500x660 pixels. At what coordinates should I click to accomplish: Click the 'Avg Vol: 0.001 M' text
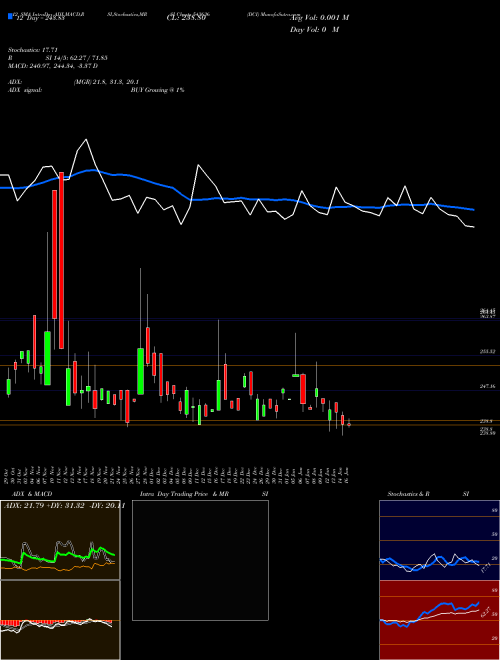tap(319, 18)
